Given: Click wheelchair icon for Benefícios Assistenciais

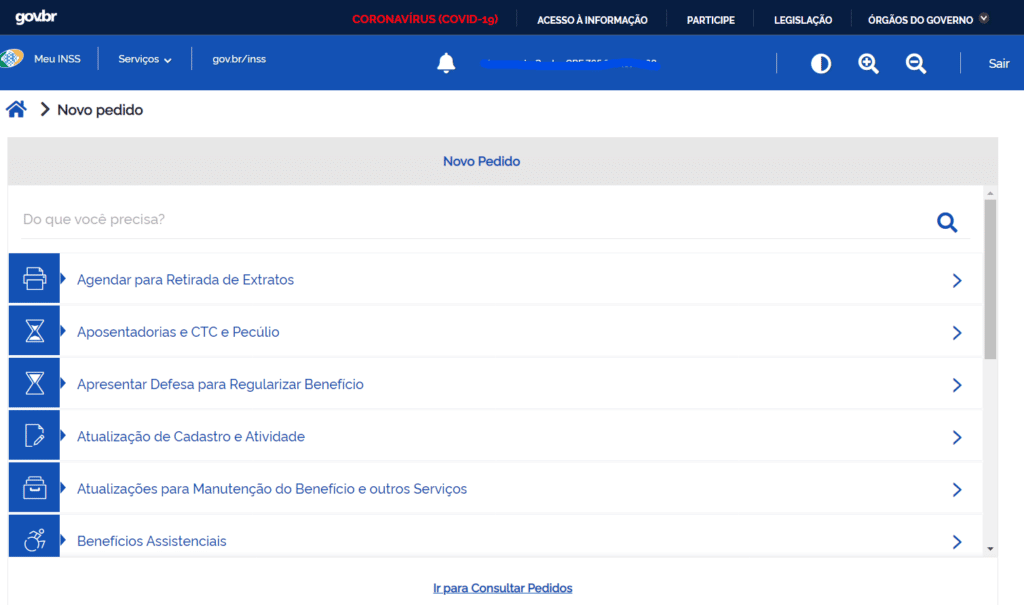Looking at the screenshot, I should (x=34, y=540).
